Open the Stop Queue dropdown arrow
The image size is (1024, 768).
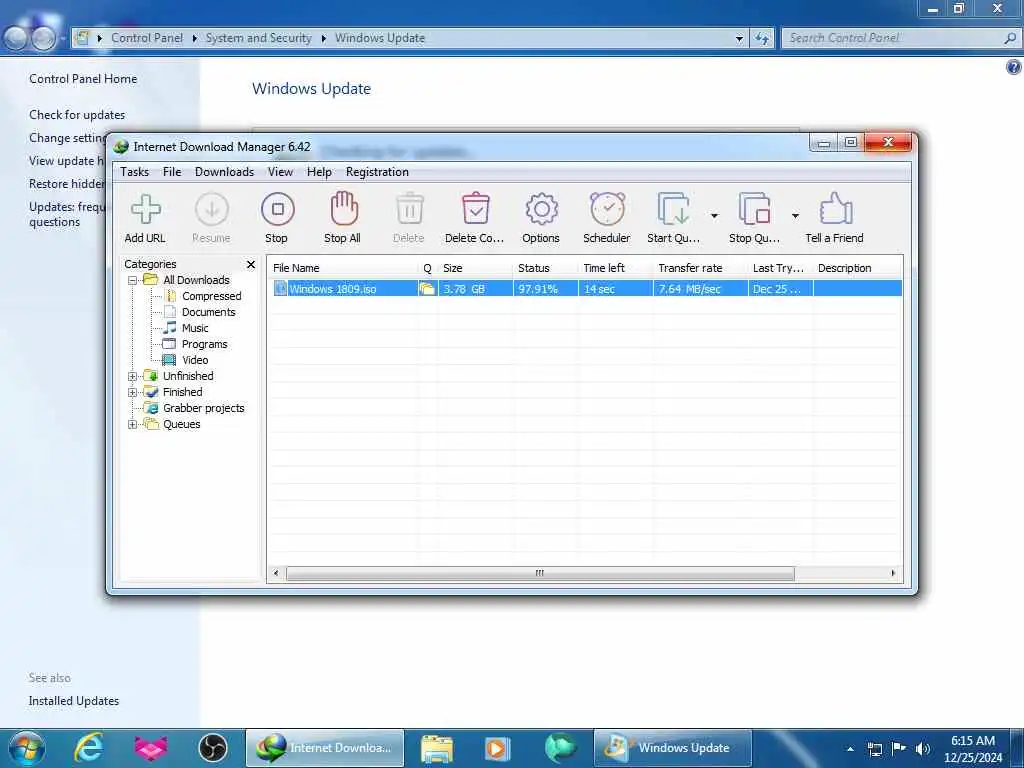pyautogui.click(x=795, y=216)
